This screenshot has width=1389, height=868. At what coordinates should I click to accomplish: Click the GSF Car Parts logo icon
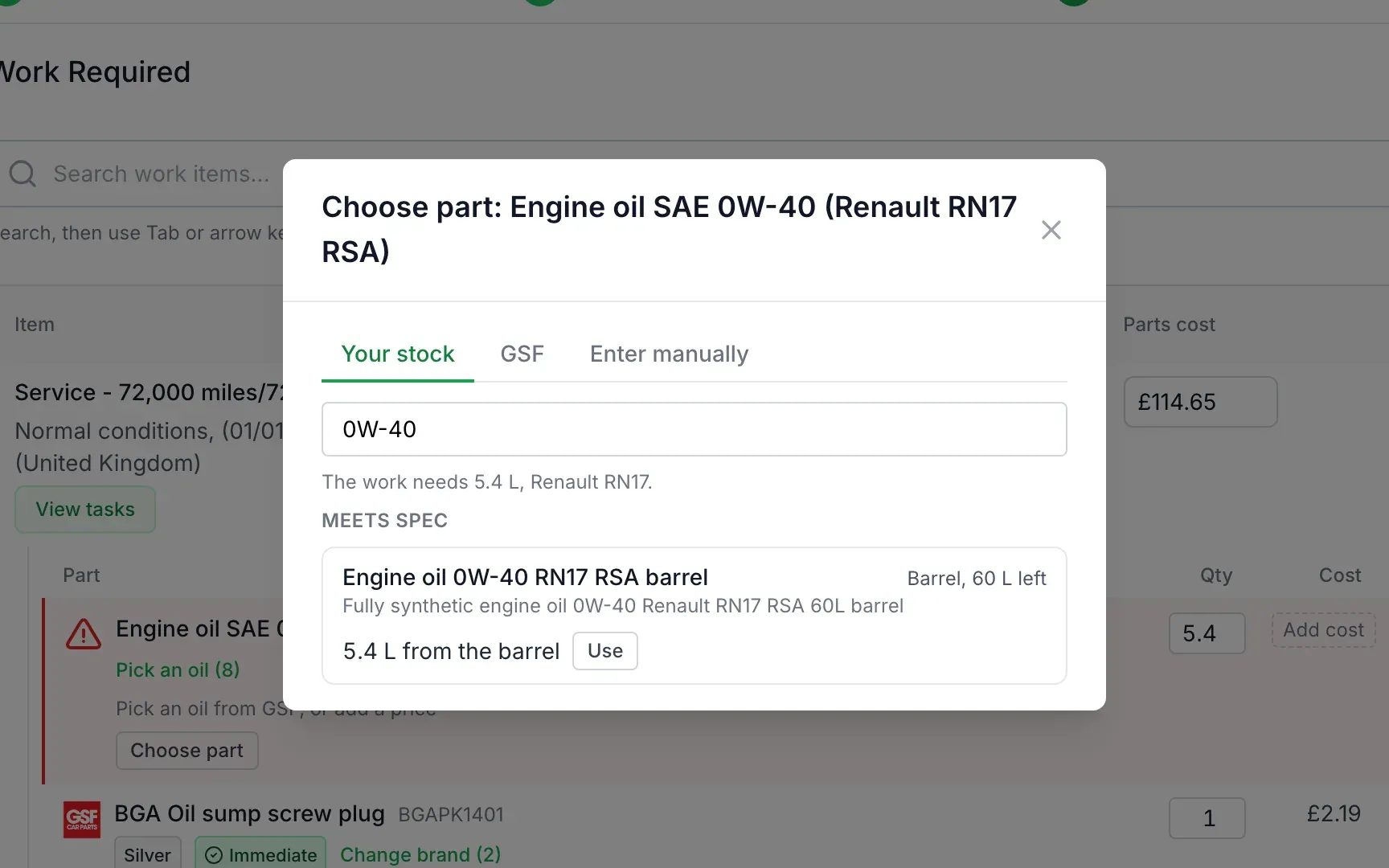[82, 820]
